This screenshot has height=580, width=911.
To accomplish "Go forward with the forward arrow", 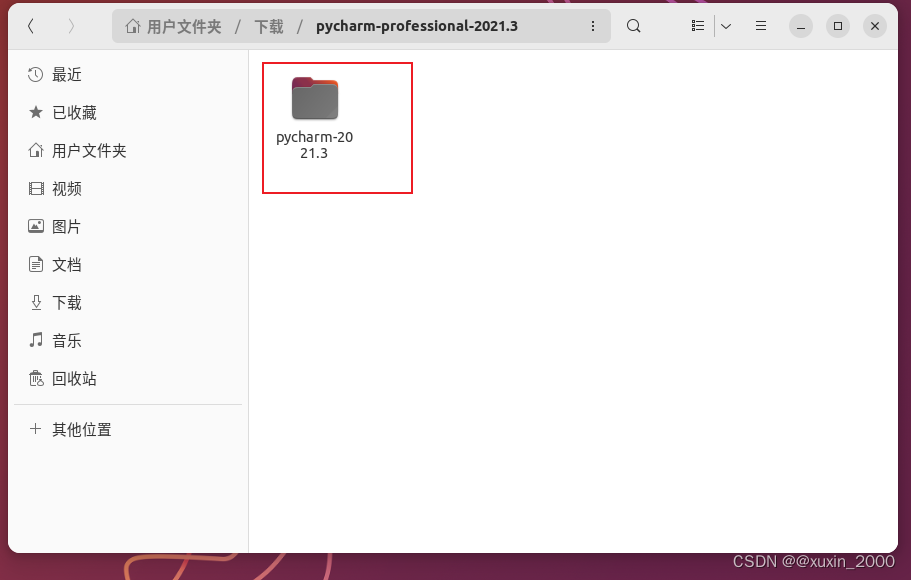I will coord(71,26).
